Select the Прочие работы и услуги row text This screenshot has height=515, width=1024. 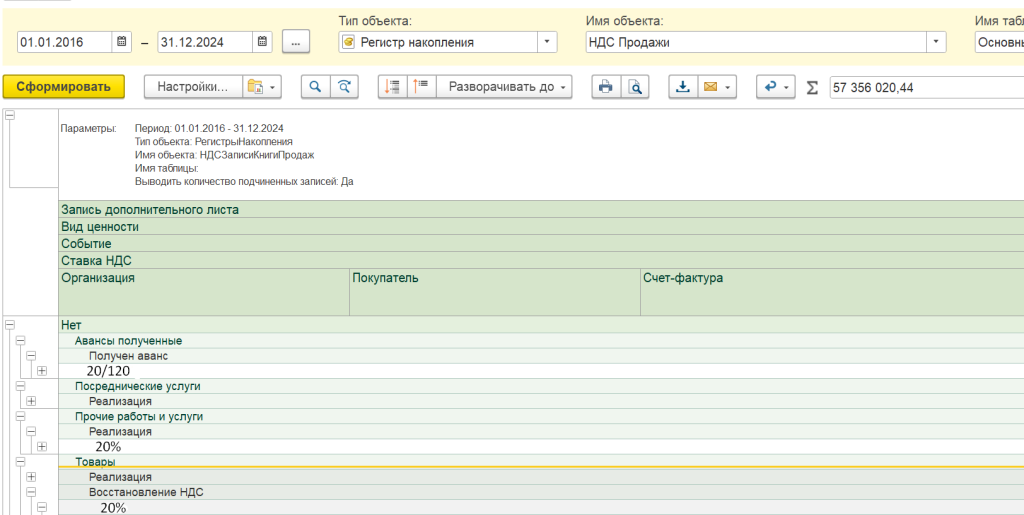pos(138,416)
